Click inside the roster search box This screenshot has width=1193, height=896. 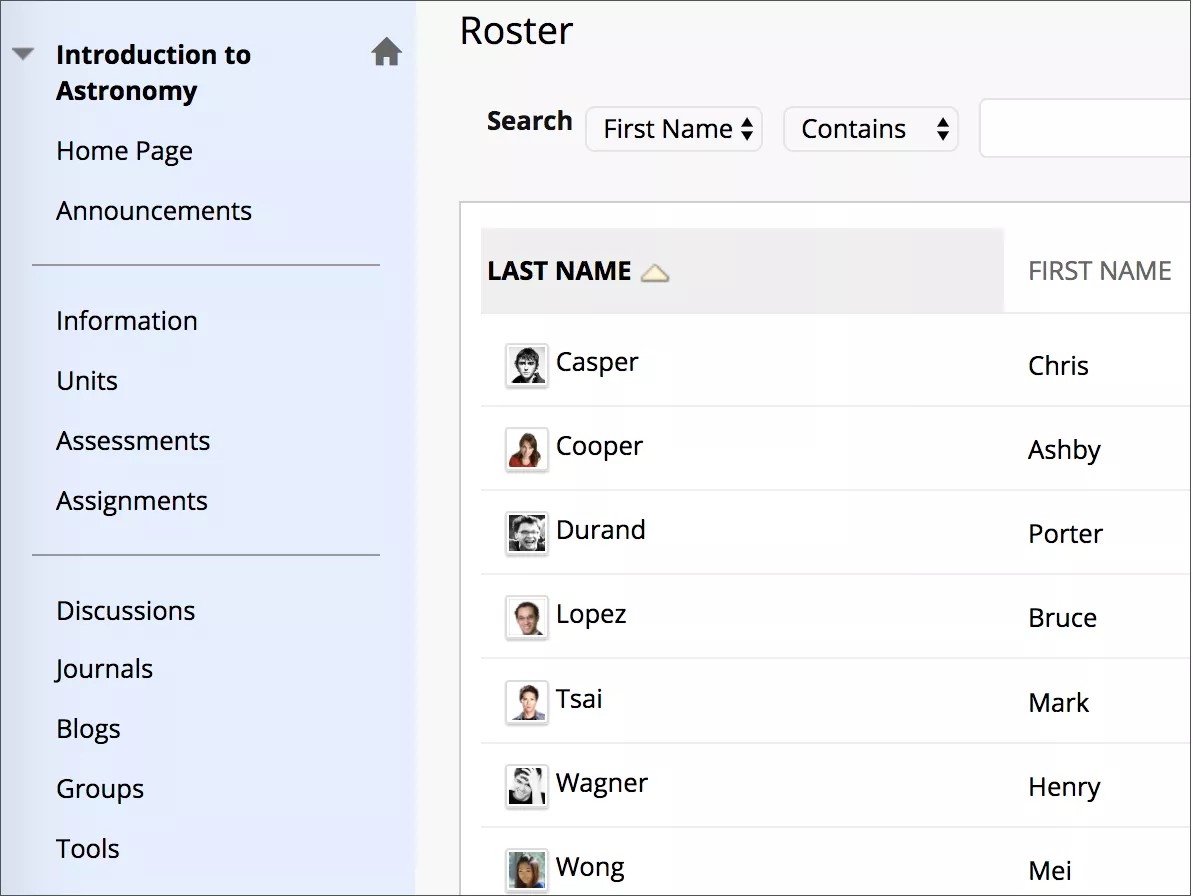click(x=1090, y=128)
